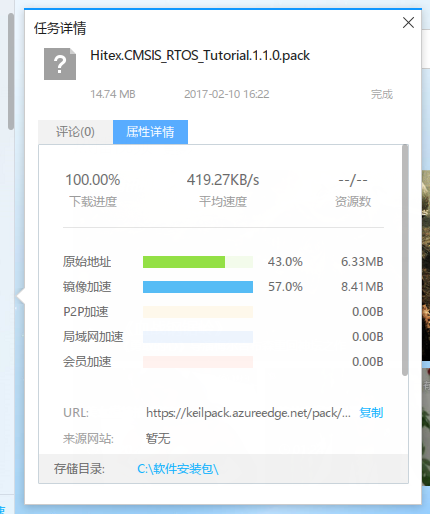Click the 局域网加速 progress bar
This screenshot has height=514, width=430.
click(198, 337)
